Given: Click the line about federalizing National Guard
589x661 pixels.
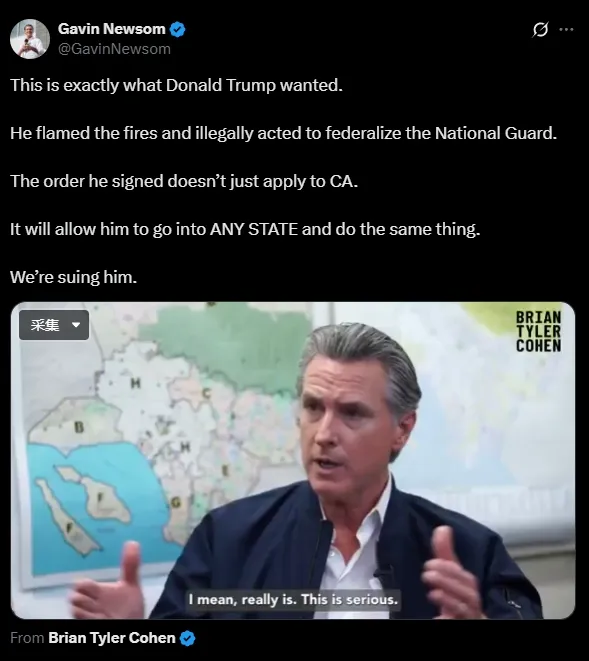Looking at the screenshot, I should click(283, 133).
